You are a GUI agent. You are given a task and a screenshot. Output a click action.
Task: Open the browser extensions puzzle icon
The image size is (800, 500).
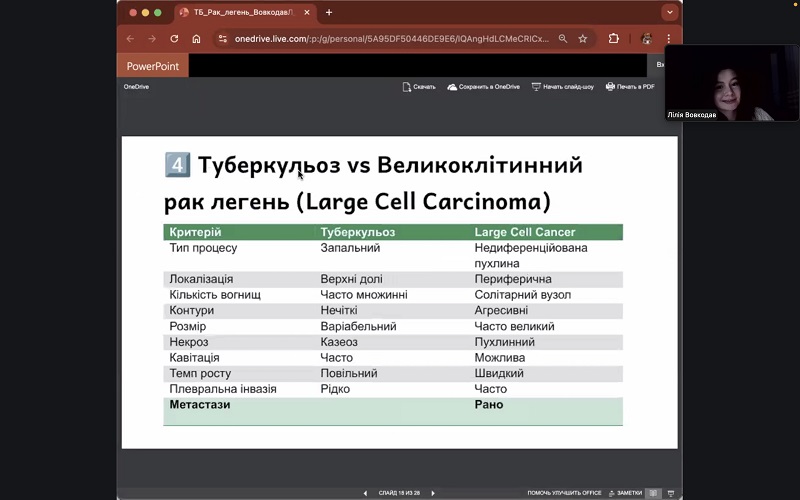pyautogui.click(x=614, y=39)
